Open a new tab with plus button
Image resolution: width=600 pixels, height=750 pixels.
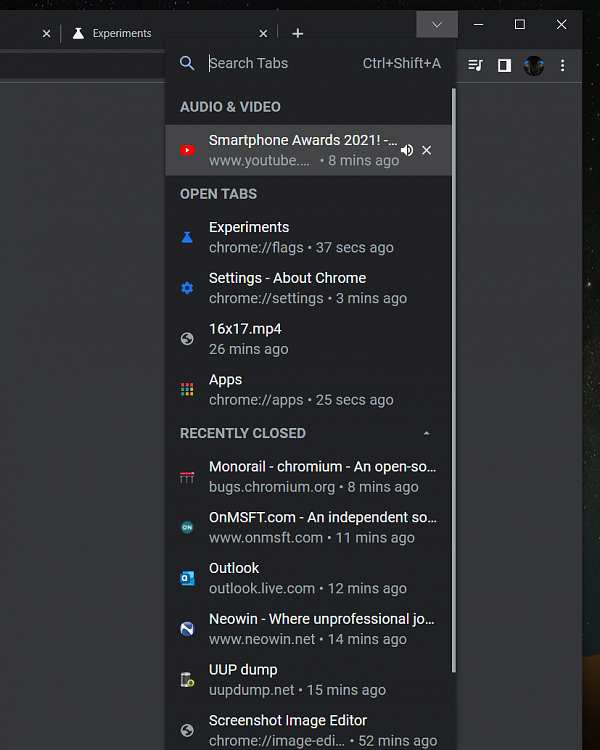[x=298, y=33]
